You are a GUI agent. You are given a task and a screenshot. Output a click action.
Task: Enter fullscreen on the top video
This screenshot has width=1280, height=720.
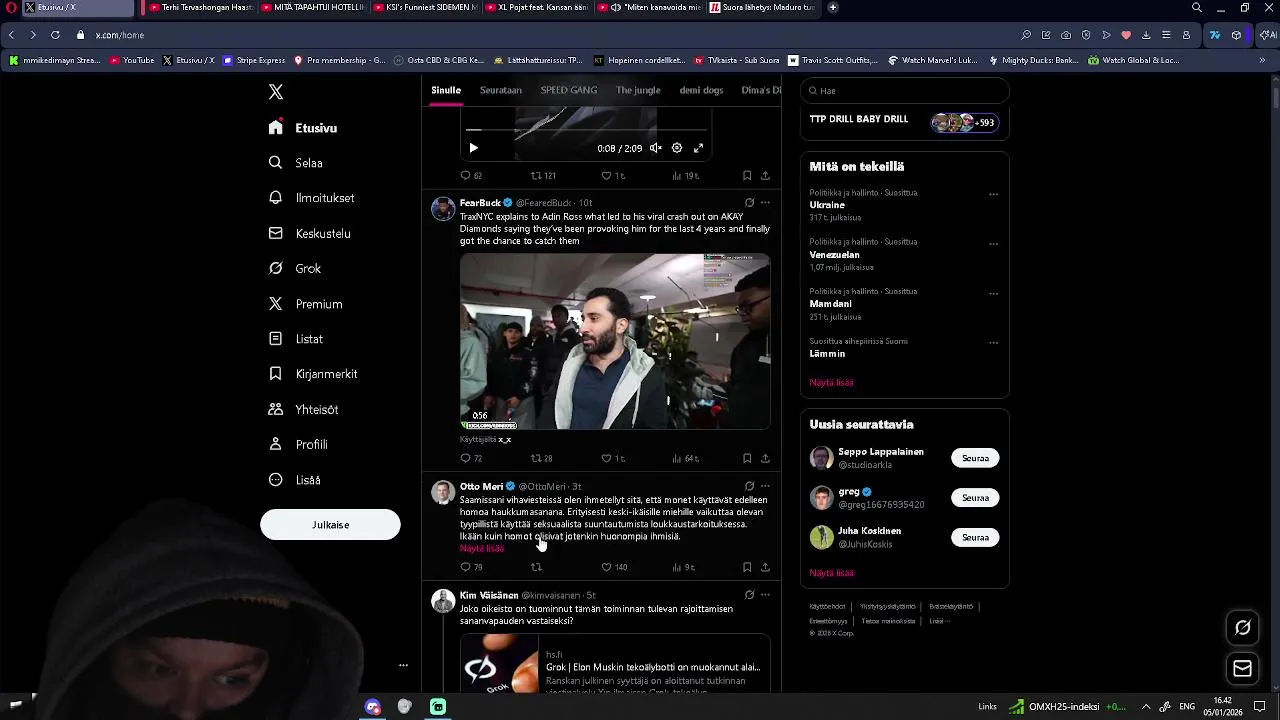(x=698, y=148)
